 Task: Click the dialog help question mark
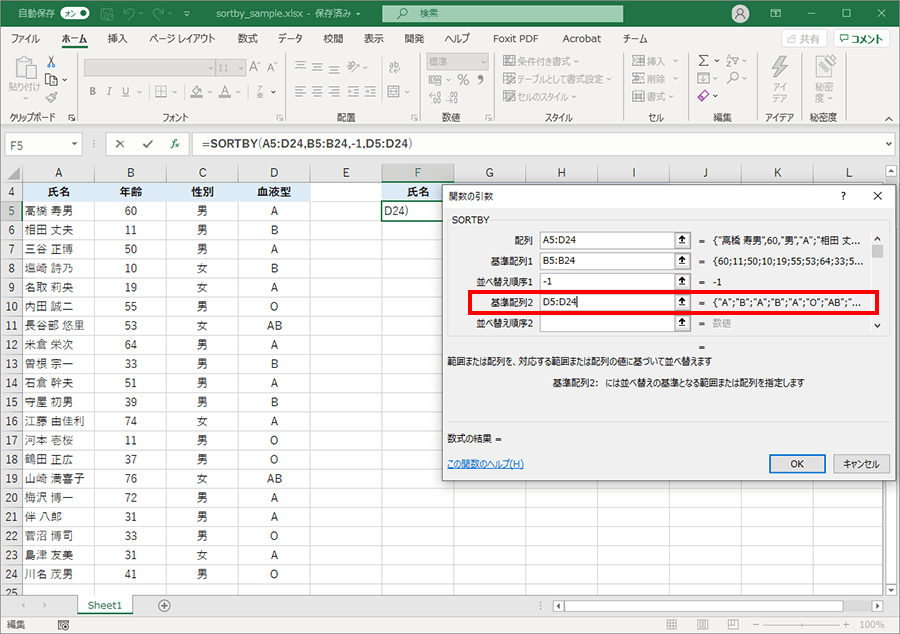pos(843,196)
